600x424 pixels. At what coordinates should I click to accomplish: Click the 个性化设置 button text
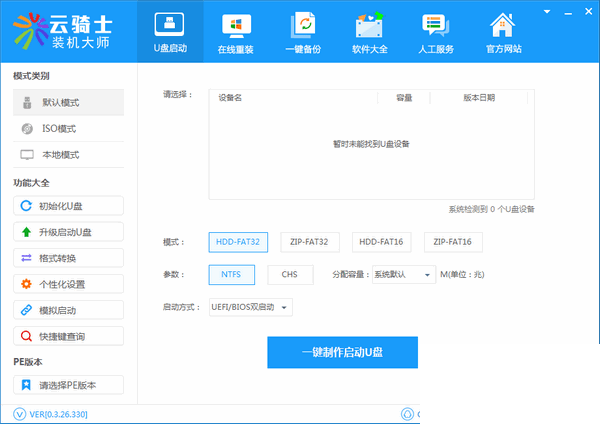click(x=62, y=284)
